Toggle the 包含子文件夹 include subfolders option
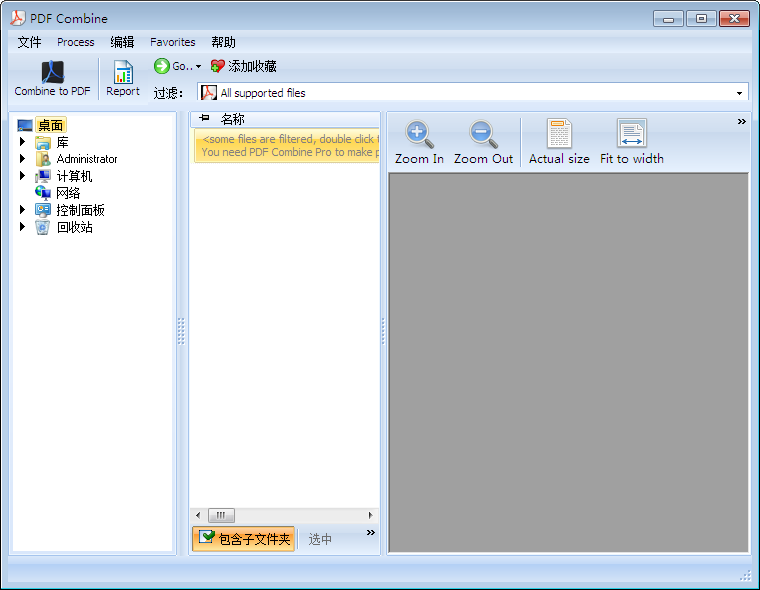This screenshot has width=760, height=590. pyautogui.click(x=243, y=539)
